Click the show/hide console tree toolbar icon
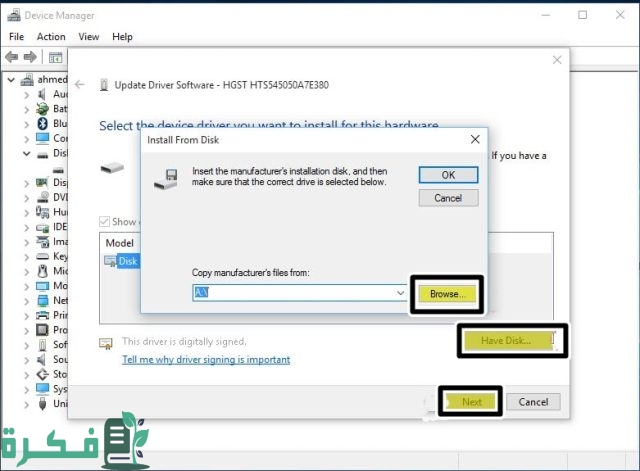 pyautogui.click(x=55, y=57)
